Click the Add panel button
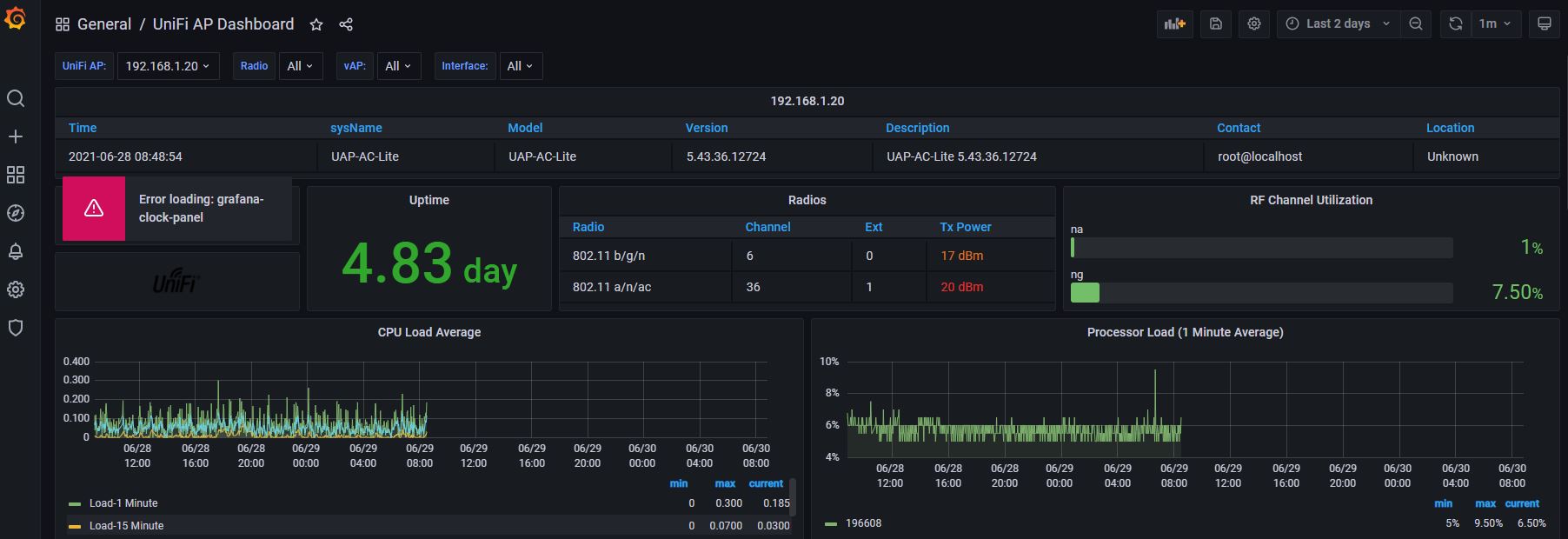Screen dimensions: 1568x539 coord(1174,24)
